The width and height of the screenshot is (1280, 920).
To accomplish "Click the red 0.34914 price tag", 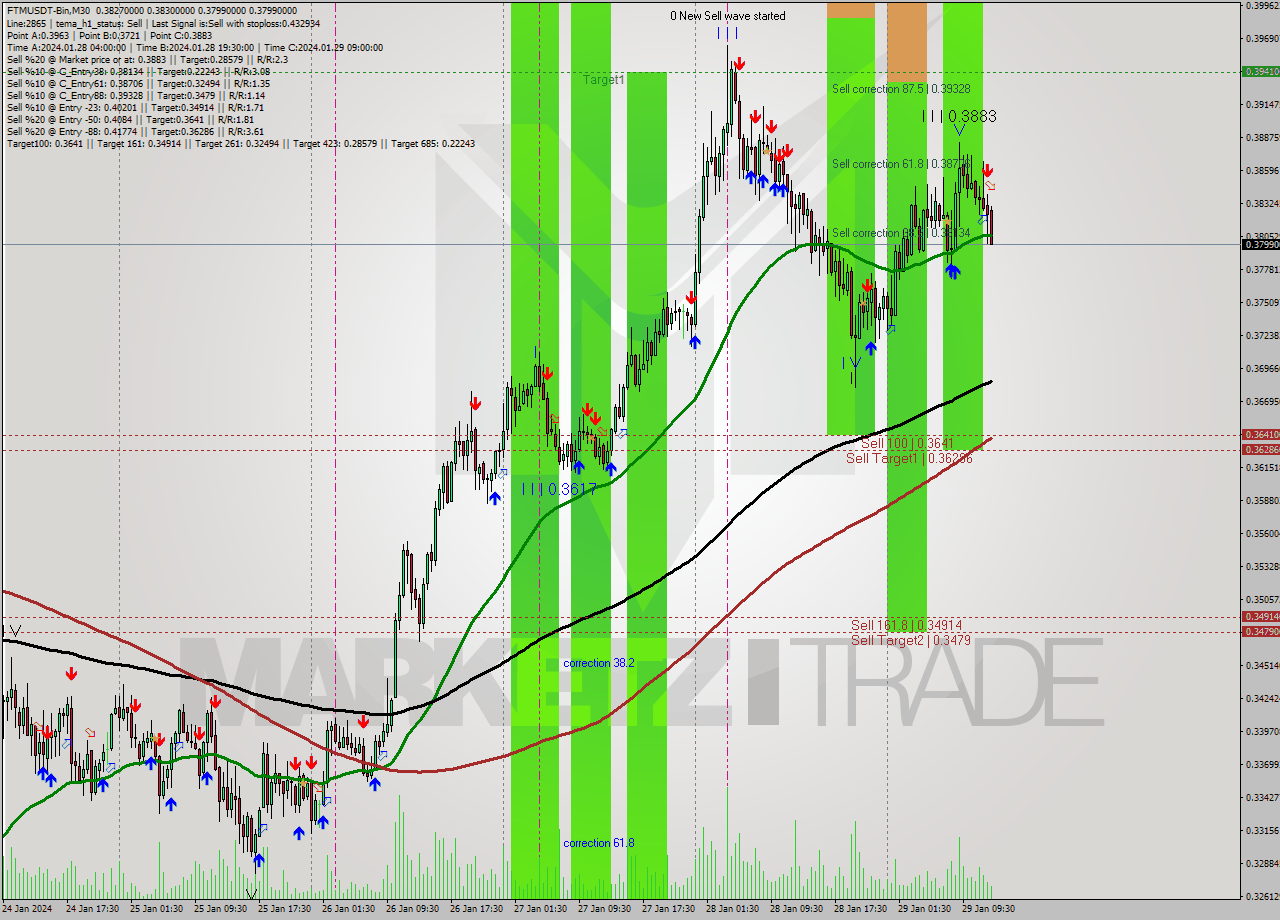I will [x=1259, y=617].
